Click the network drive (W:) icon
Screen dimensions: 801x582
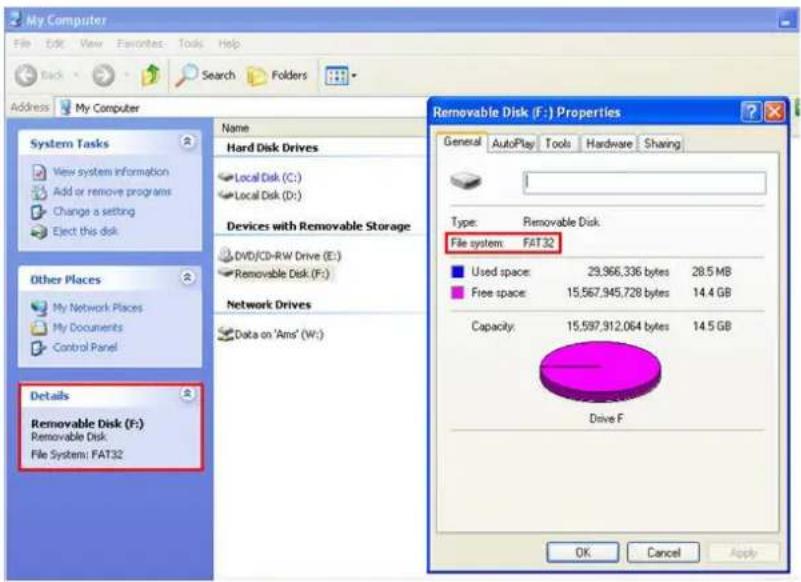pos(226,334)
